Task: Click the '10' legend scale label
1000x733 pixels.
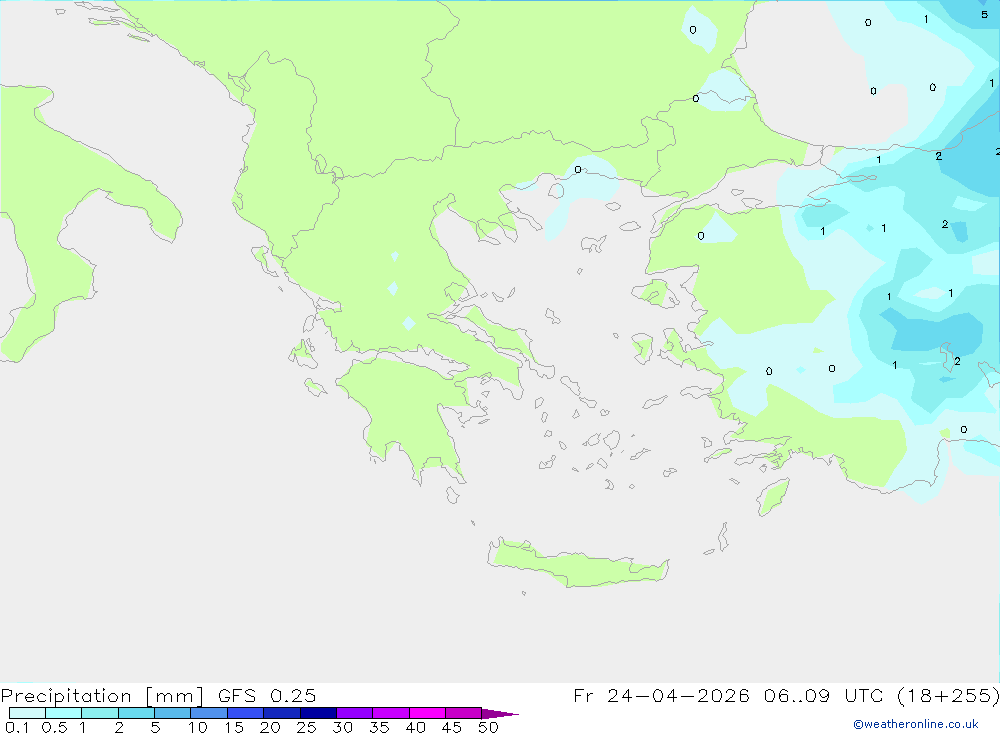Action: (198, 727)
